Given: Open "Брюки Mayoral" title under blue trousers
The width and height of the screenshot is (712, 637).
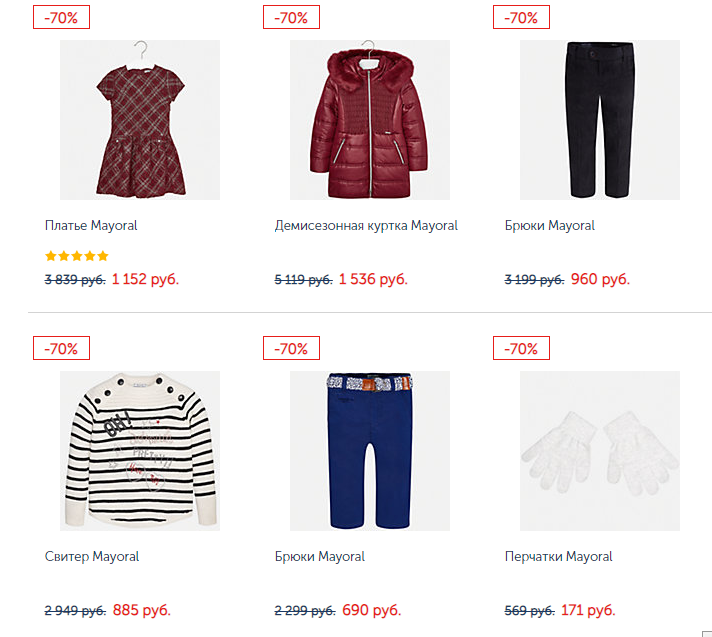Looking at the screenshot, I should pos(319,557).
